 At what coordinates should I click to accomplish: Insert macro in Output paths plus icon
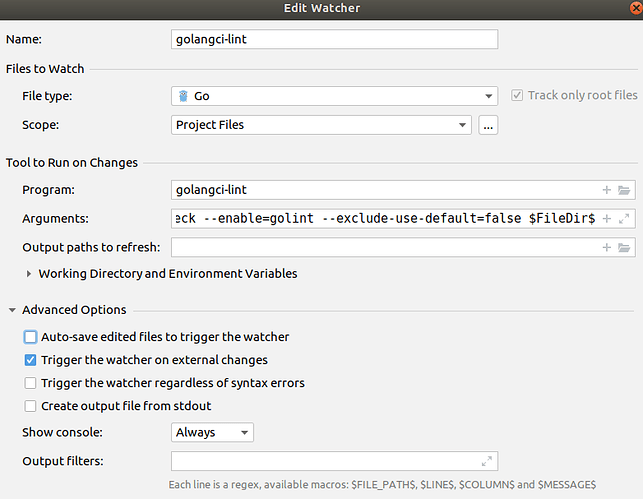[607, 247]
